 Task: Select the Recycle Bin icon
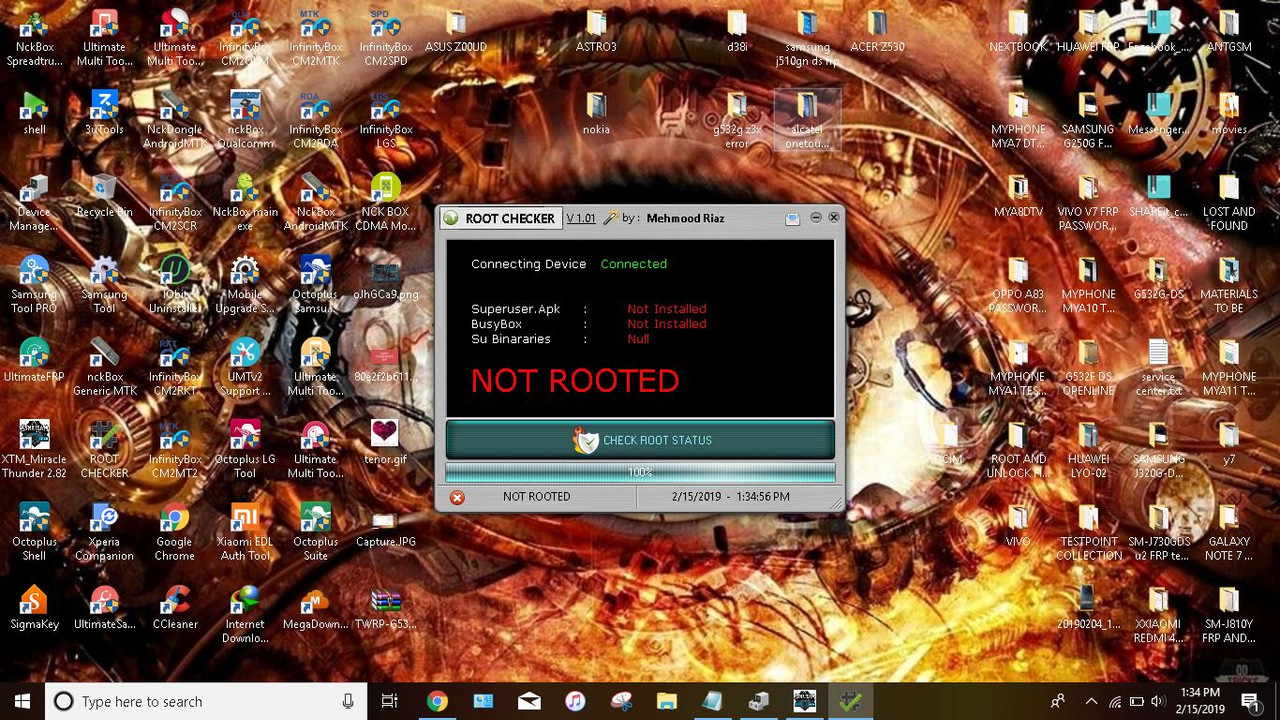(x=104, y=196)
